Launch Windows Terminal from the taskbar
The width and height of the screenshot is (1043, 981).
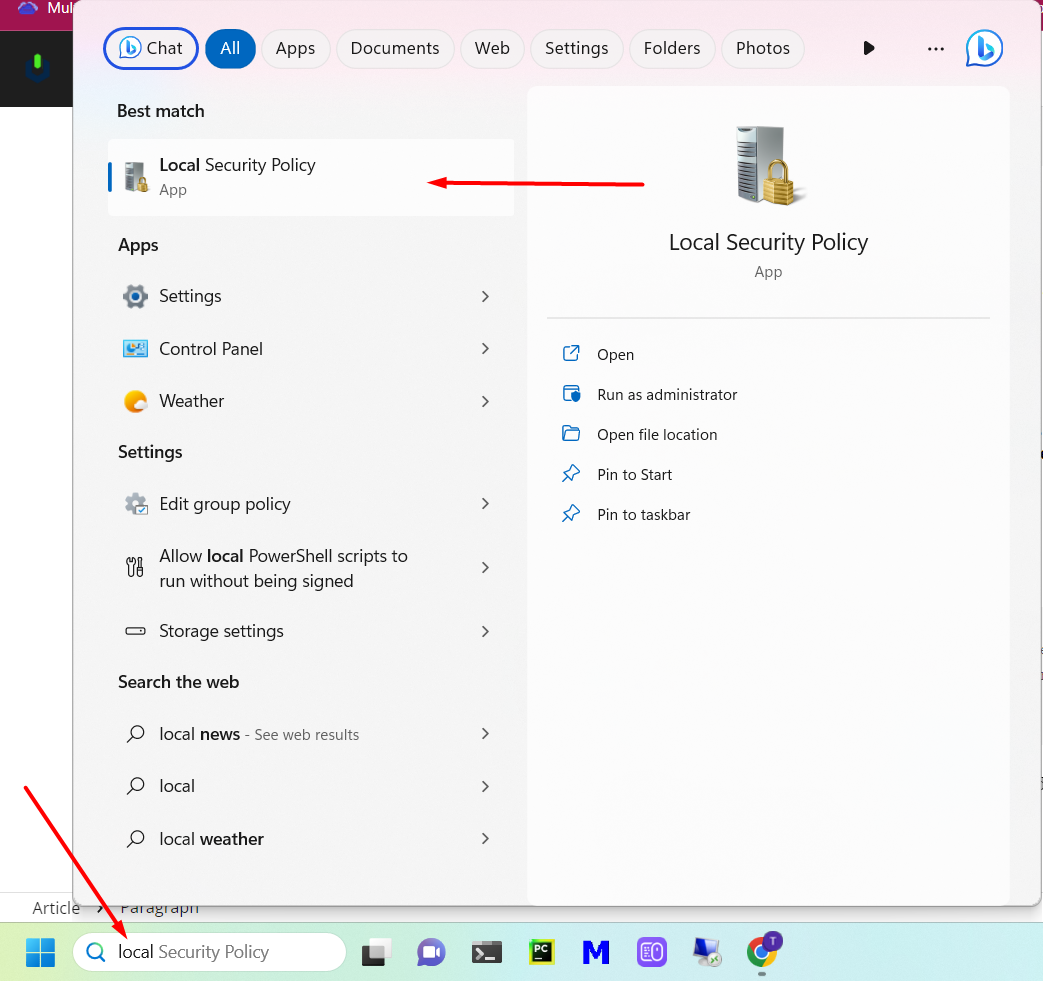click(x=486, y=952)
